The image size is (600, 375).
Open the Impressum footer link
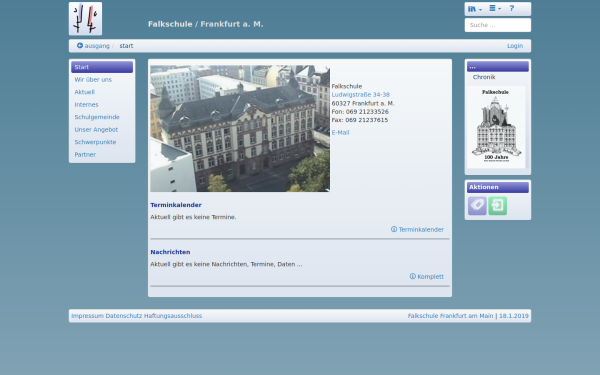pos(87,316)
